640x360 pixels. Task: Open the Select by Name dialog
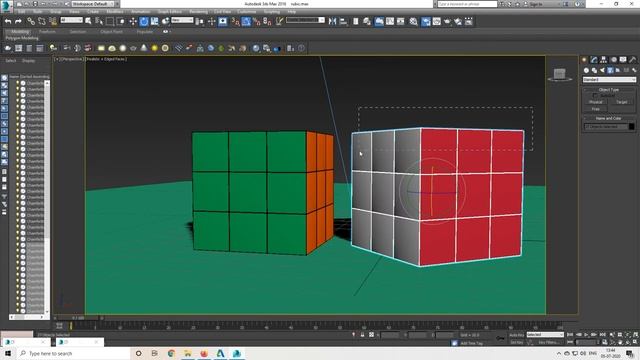pos(99,21)
